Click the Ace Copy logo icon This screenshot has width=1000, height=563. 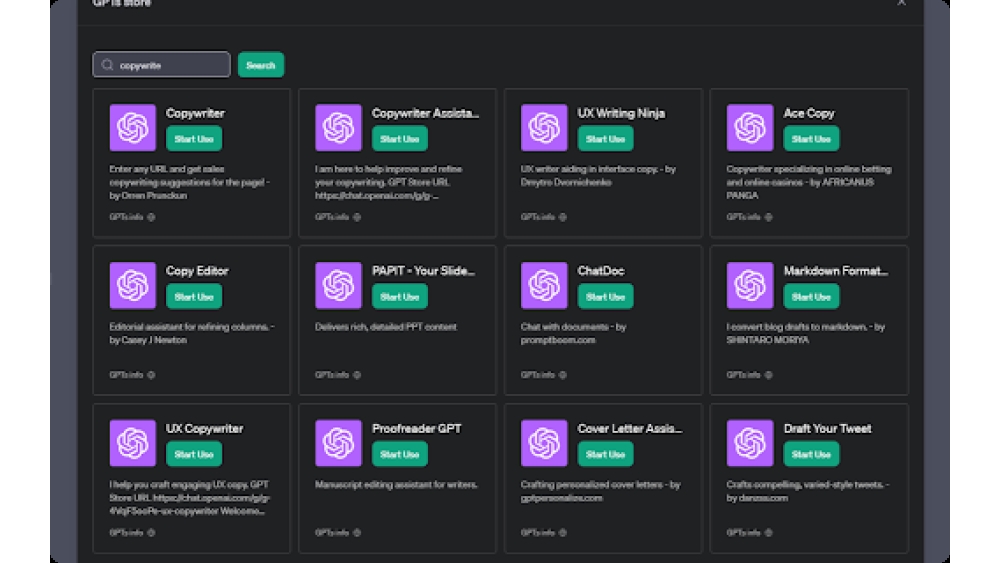tap(750, 128)
